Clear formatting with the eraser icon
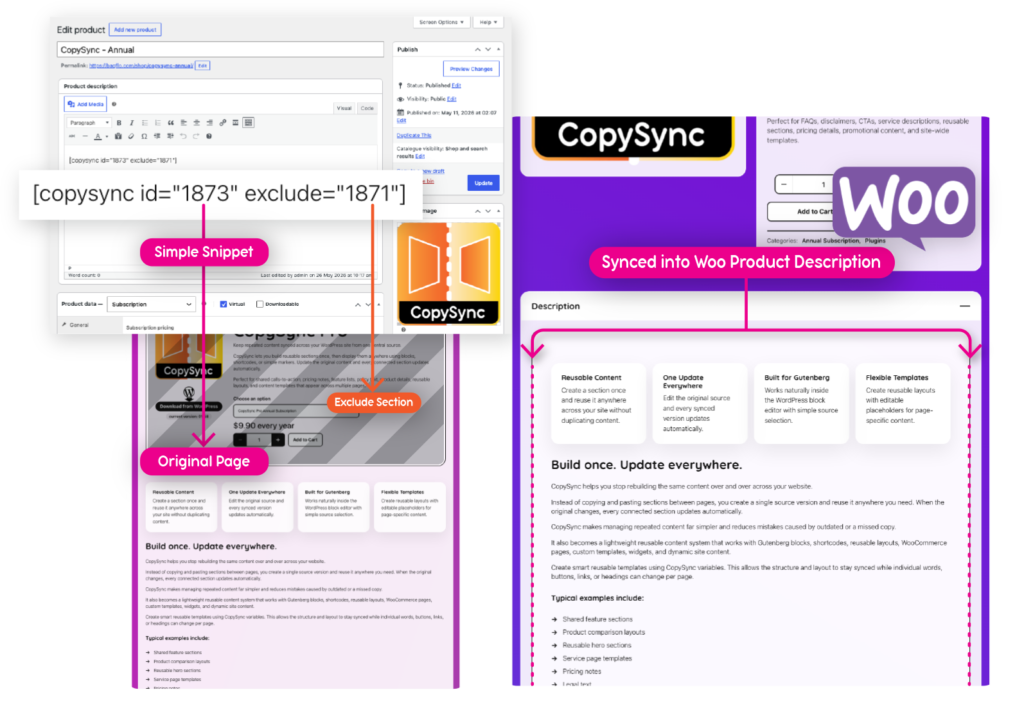This screenshot has height=708, width=1024. point(131,137)
